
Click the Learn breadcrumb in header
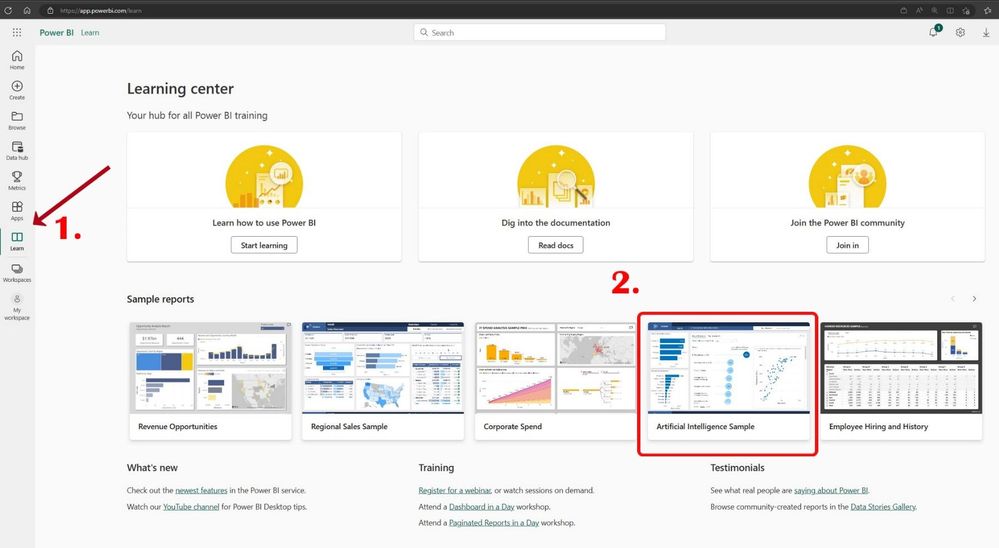pos(90,32)
